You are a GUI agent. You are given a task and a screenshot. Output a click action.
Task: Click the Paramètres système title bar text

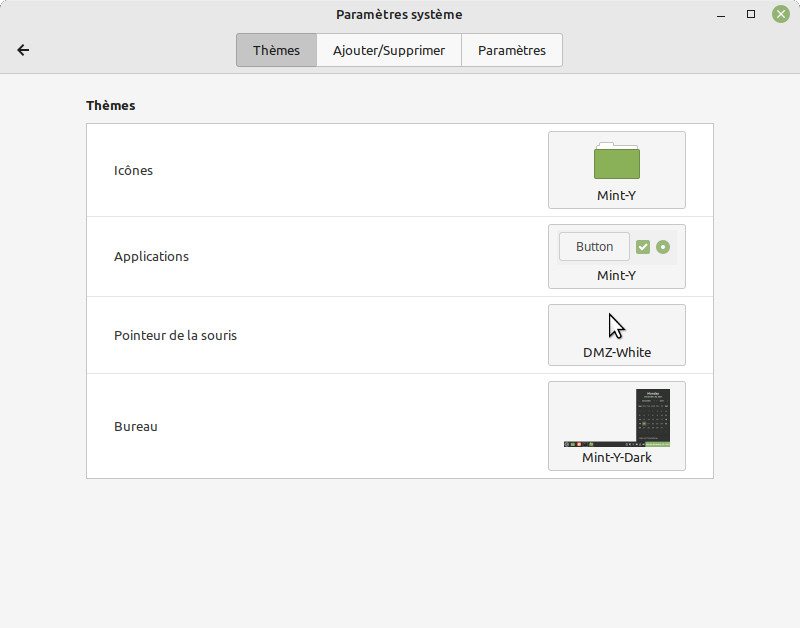tap(399, 14)
